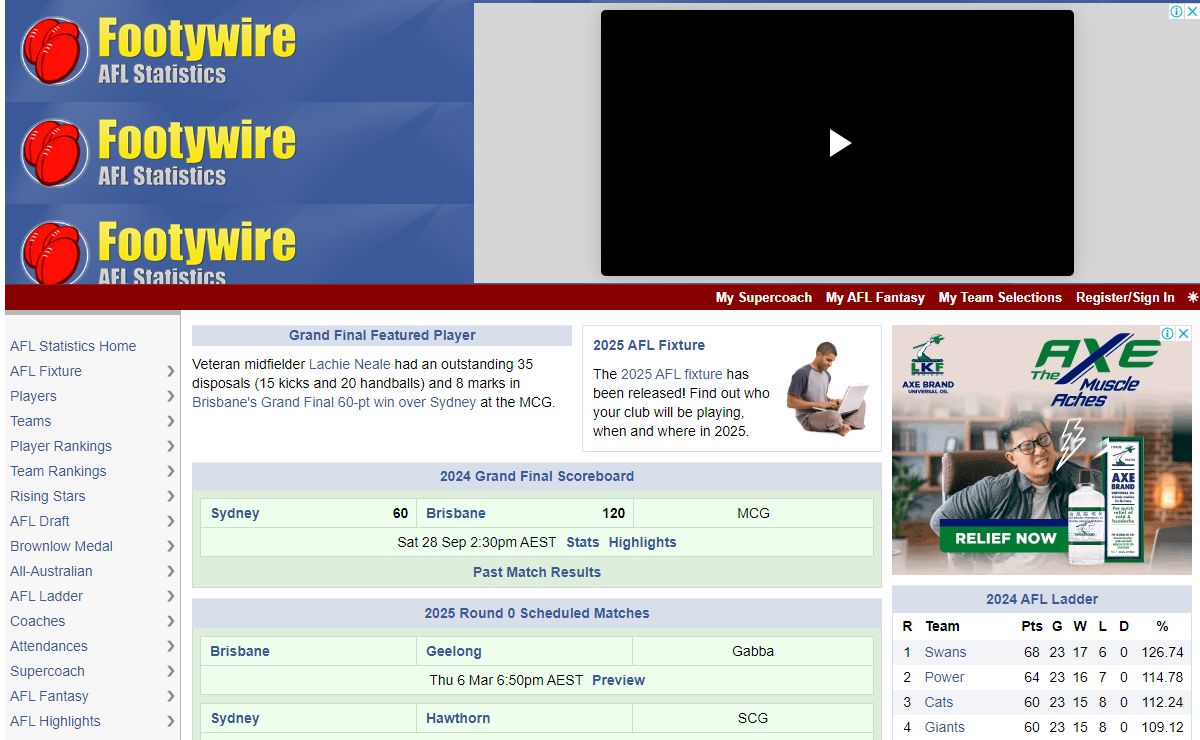Open My AFL Fantasy
Image resolution: width=1200 pixels, height=740 pixels.
pos(876,297)
